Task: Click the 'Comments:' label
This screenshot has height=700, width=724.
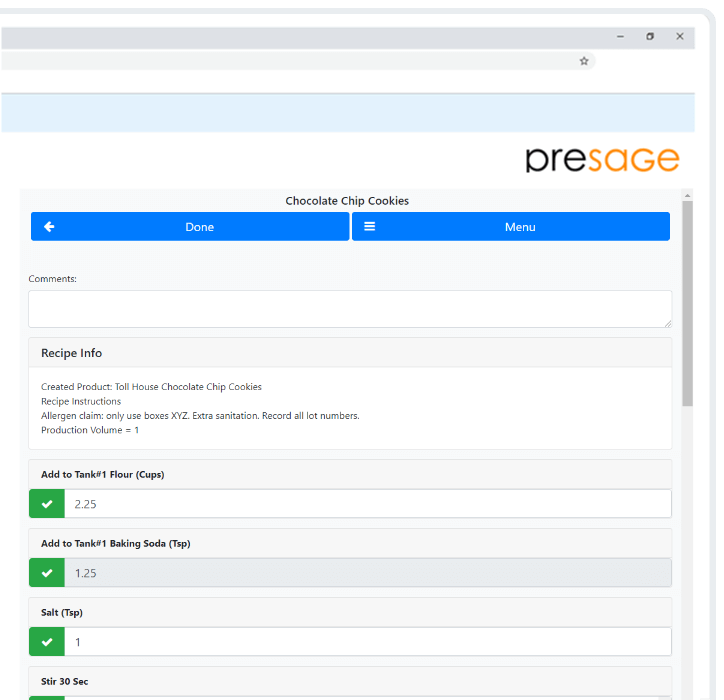Action: 52,279
